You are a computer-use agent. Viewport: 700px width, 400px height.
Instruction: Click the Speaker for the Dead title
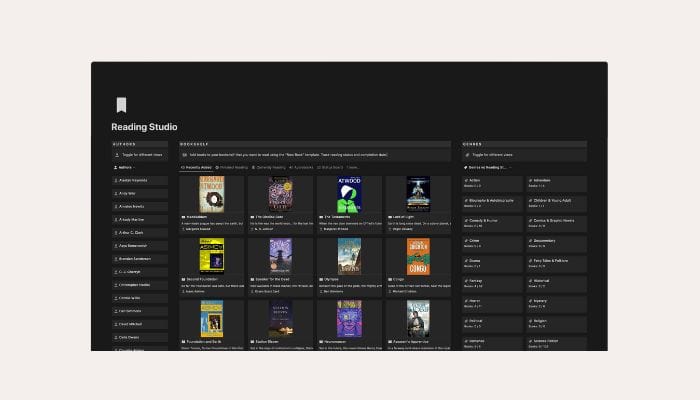(272, 279)
